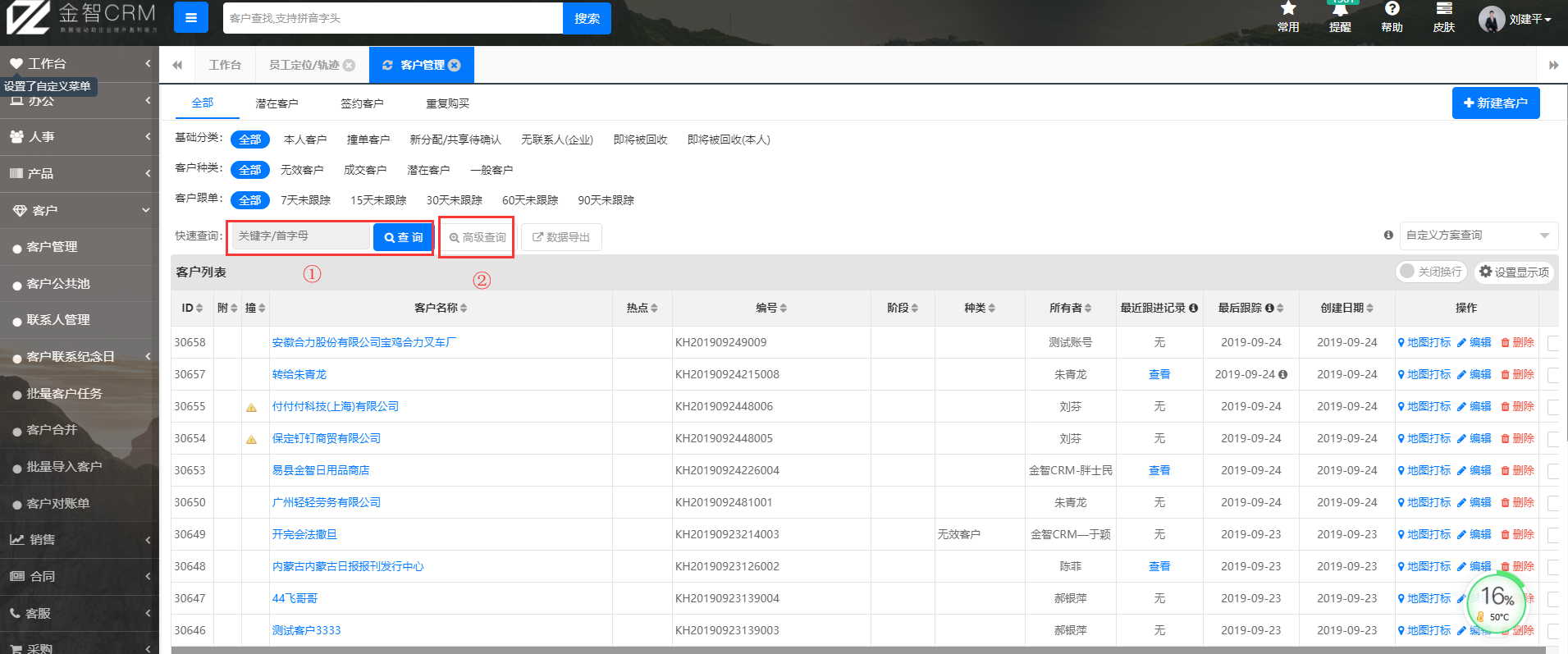Click 编辑 pencil for customer 30657
1568x654 pixels.
[x=1474, y=374]
